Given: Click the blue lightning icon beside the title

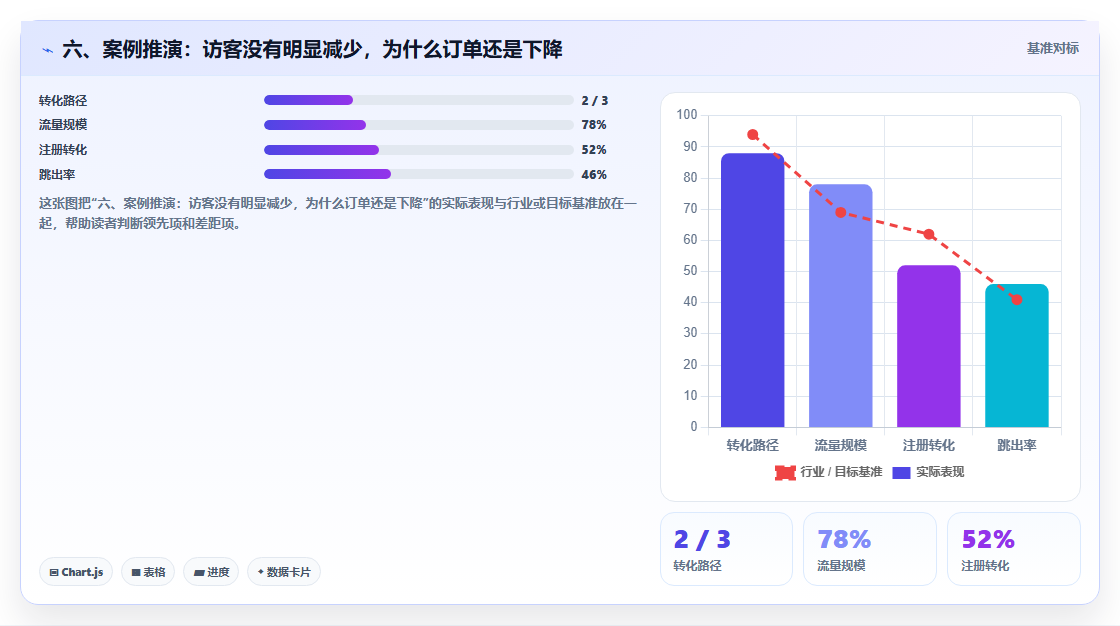Looking at the screenshot, I should point(47,50).
